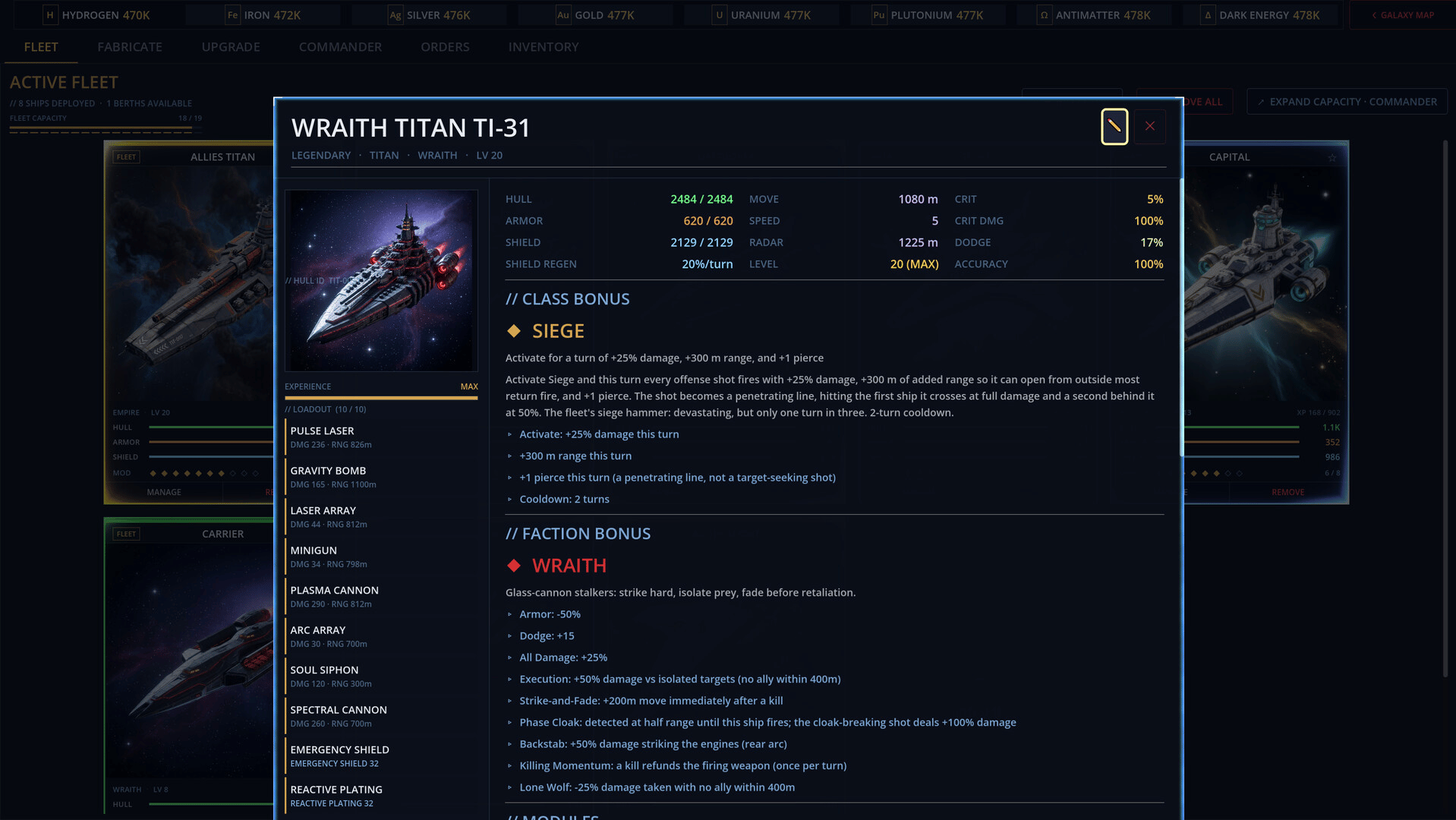
Task: Click the FLEET badge on the Carrier card
Action: (126, 534)
